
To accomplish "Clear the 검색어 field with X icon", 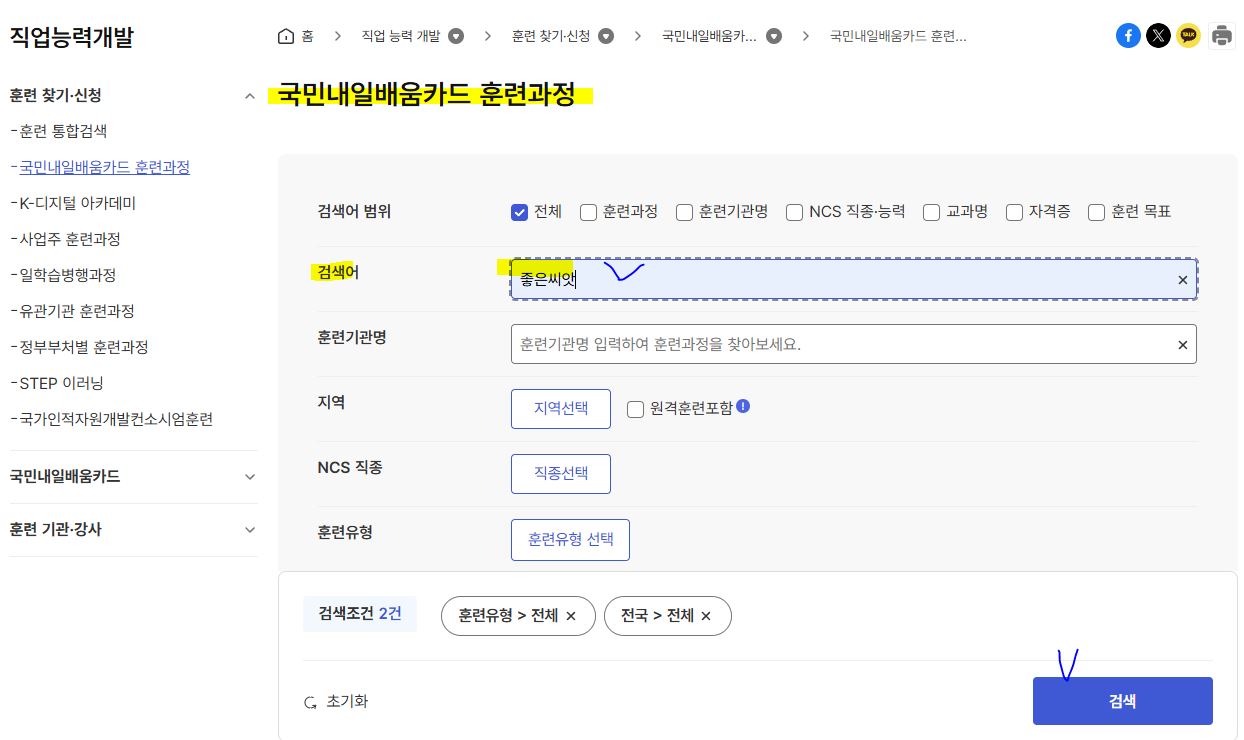I will click(x=1182, y=280).
